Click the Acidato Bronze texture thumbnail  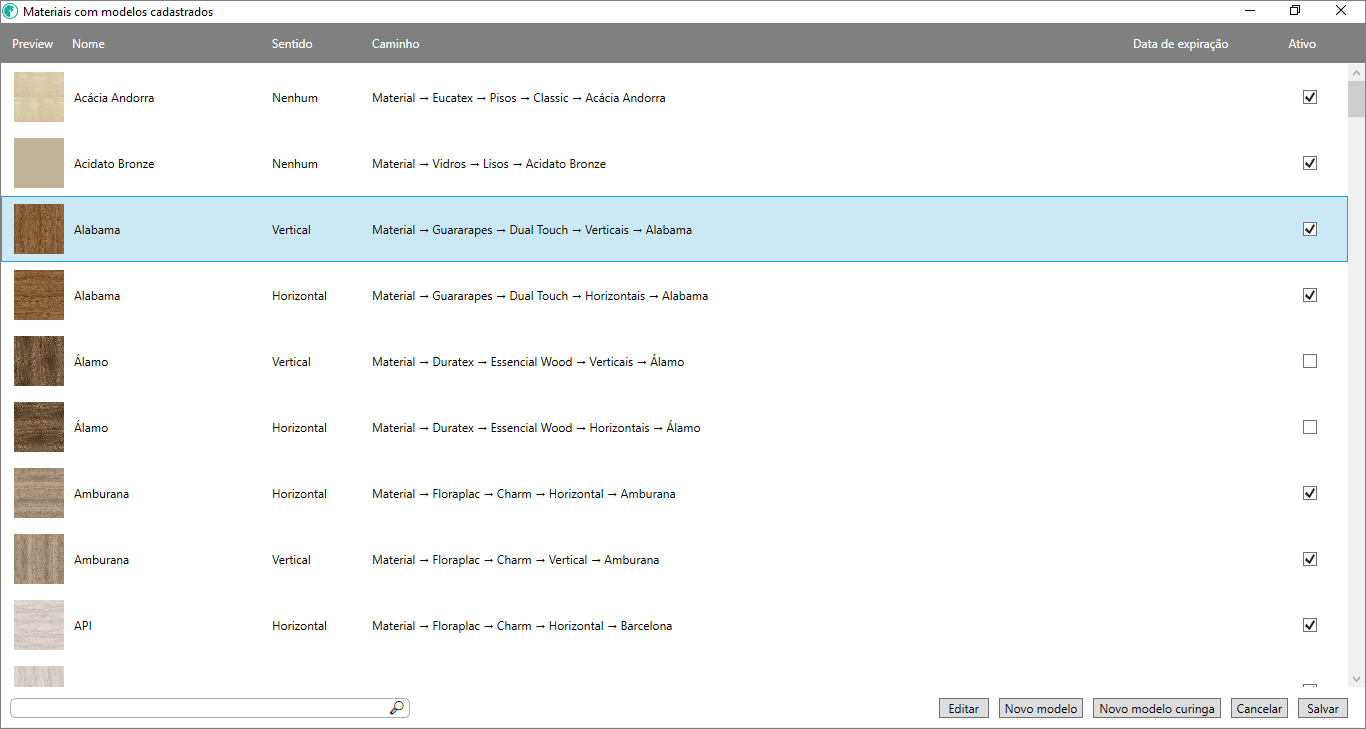pyautogui.click(x=39, y=164)
